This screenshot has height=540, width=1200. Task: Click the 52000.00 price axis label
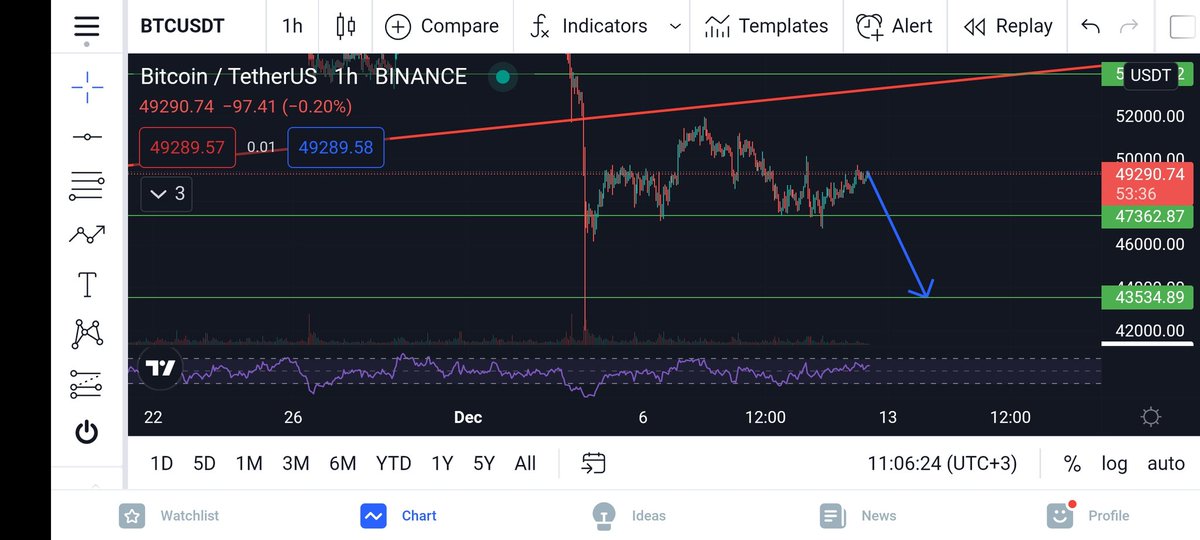(1150, 116)
